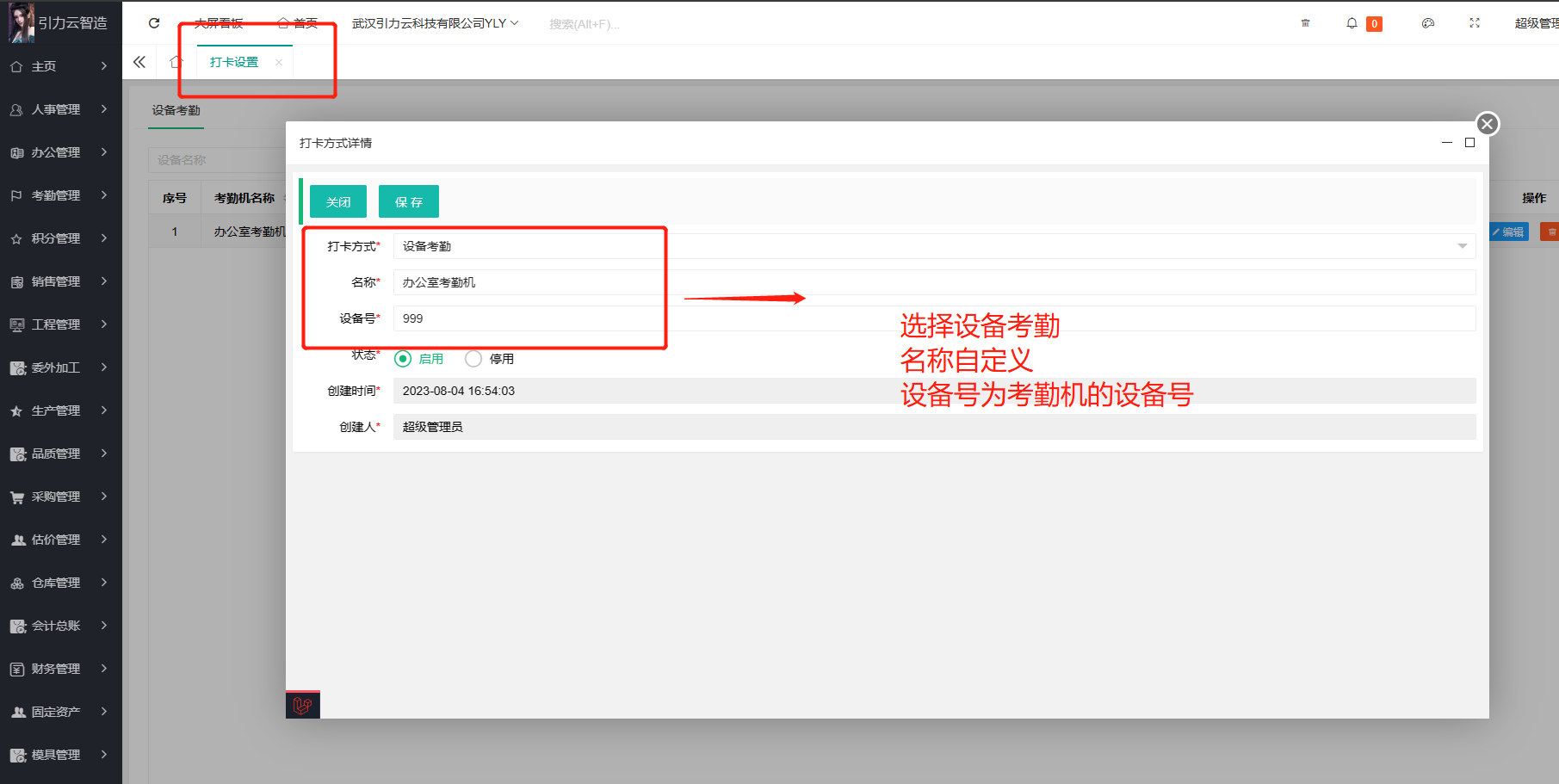1559x784 pixels.
Task: Click the 设备号 input field
Action: point(934,318)
